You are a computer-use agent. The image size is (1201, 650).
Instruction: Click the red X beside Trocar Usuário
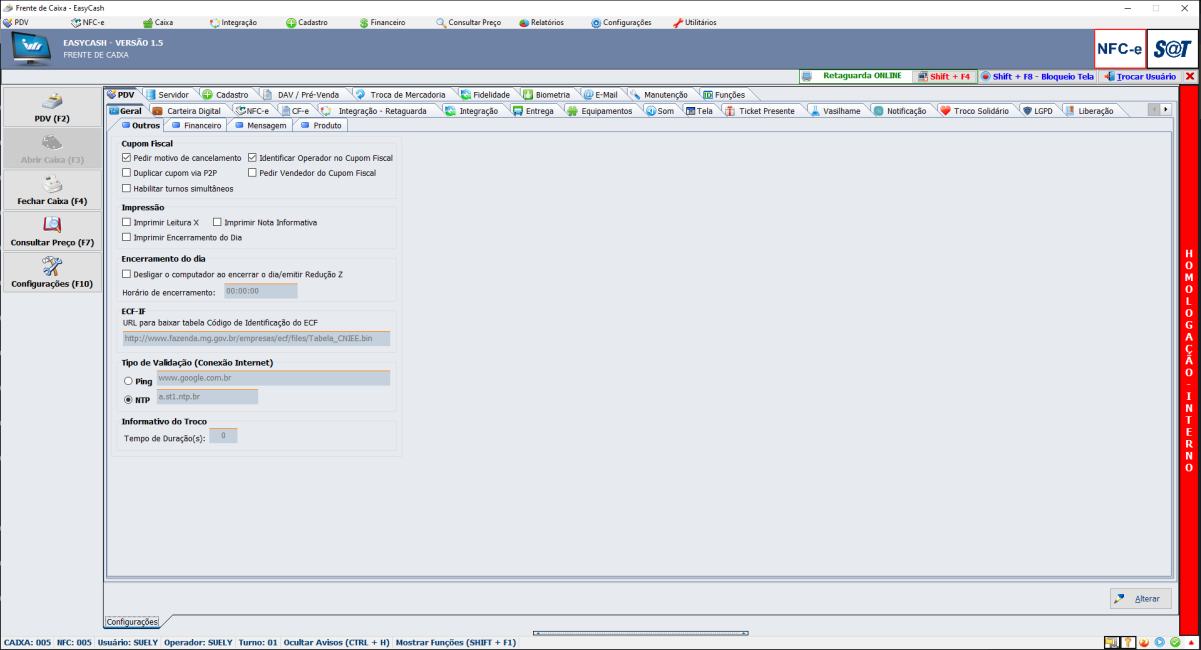click(x=1190, y=76)
